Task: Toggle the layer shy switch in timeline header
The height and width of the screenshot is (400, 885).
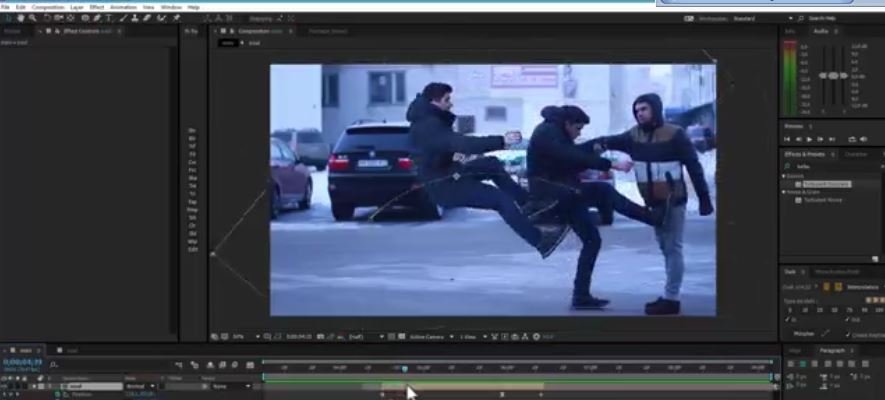Action: 211,366
